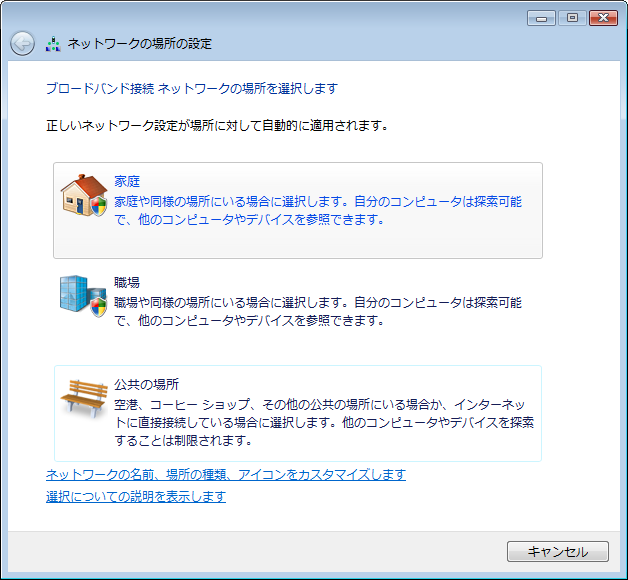Image resolution: width=628 pixels, height=580 pixels.
Task: Open link ネットワークの名前、場所の種類、アイコンをカスタマイズします
Action: click(226, 475)
